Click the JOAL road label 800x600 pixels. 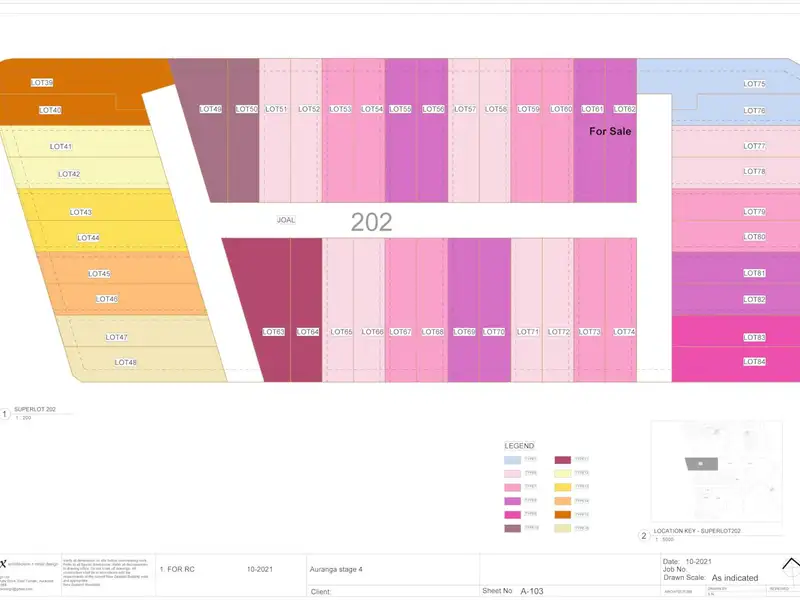point(286,219)
